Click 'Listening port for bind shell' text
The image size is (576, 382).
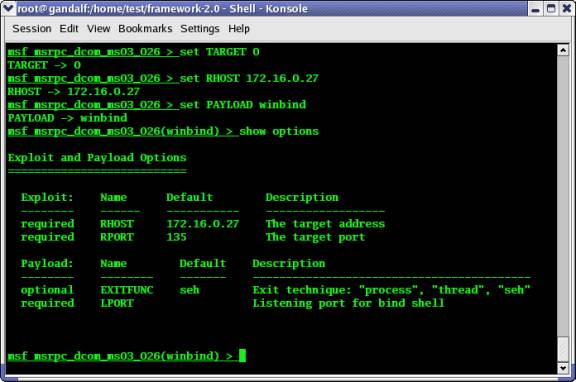coord(348,303)
